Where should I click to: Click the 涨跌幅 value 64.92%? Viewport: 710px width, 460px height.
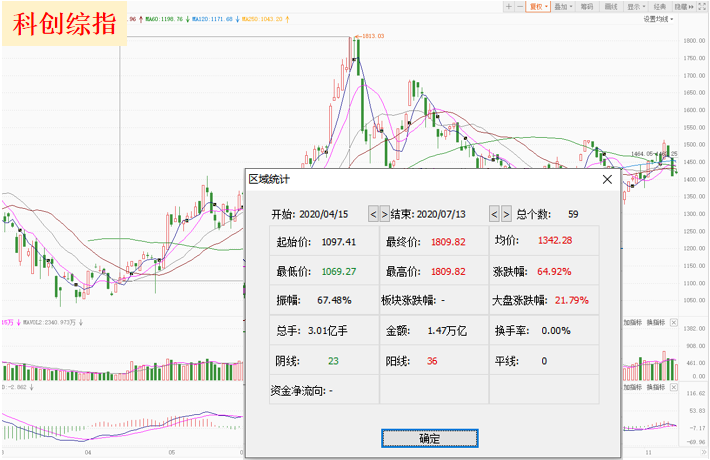click(554, 272)
